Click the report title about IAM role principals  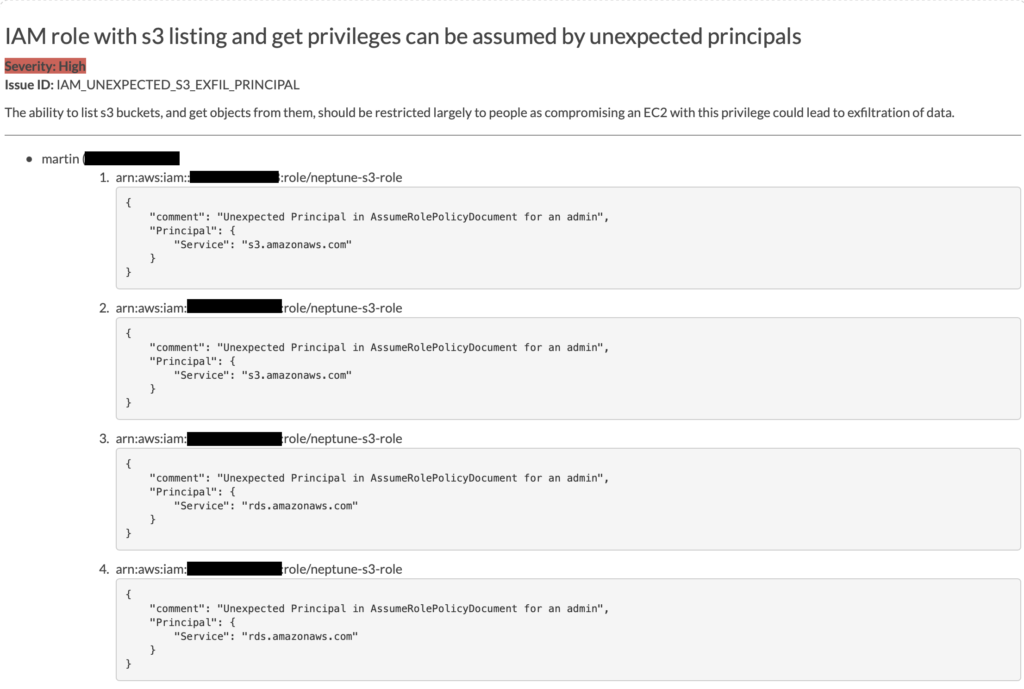(403, 37)
